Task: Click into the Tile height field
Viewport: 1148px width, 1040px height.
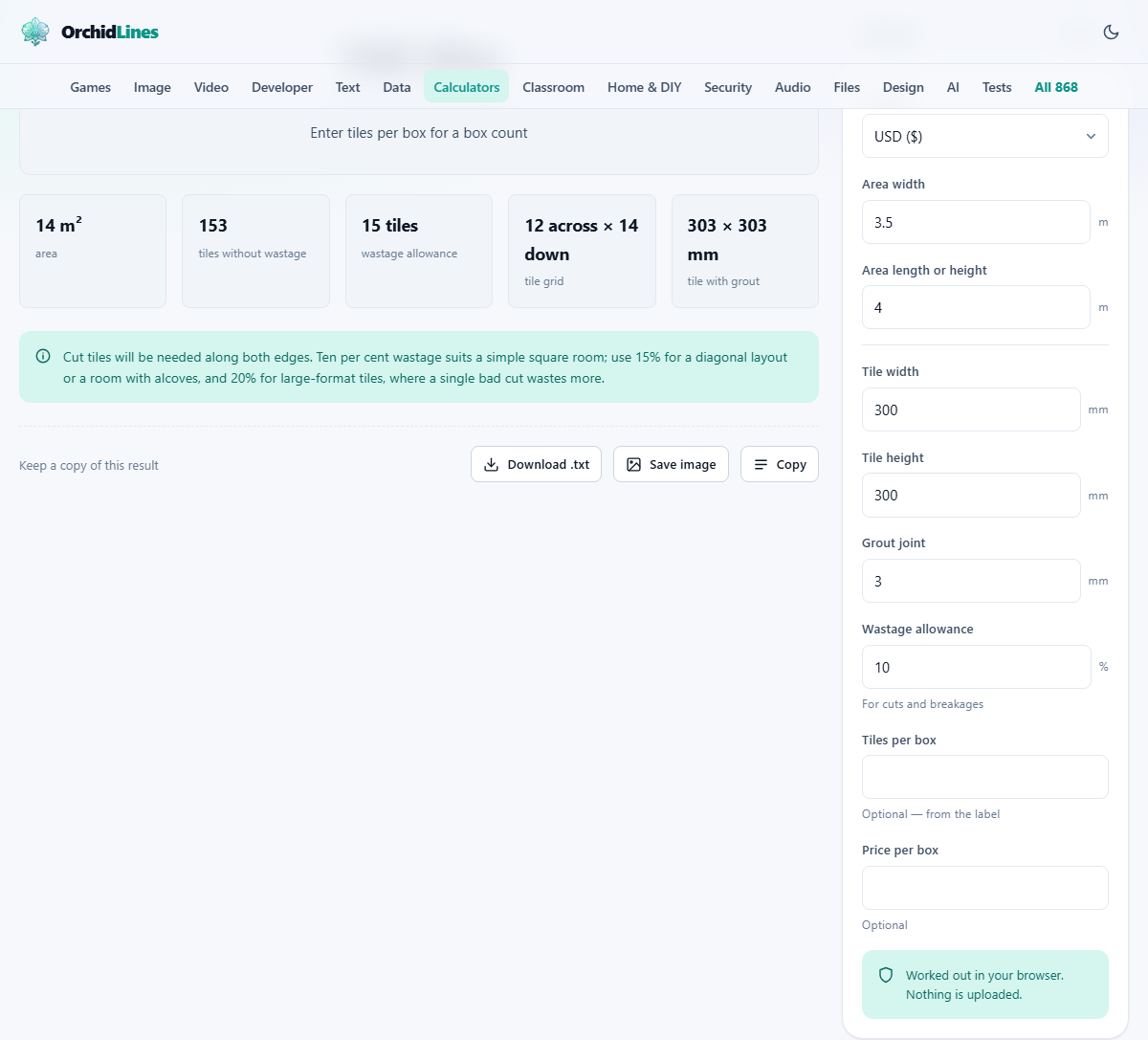Action: tap(971, 495)
